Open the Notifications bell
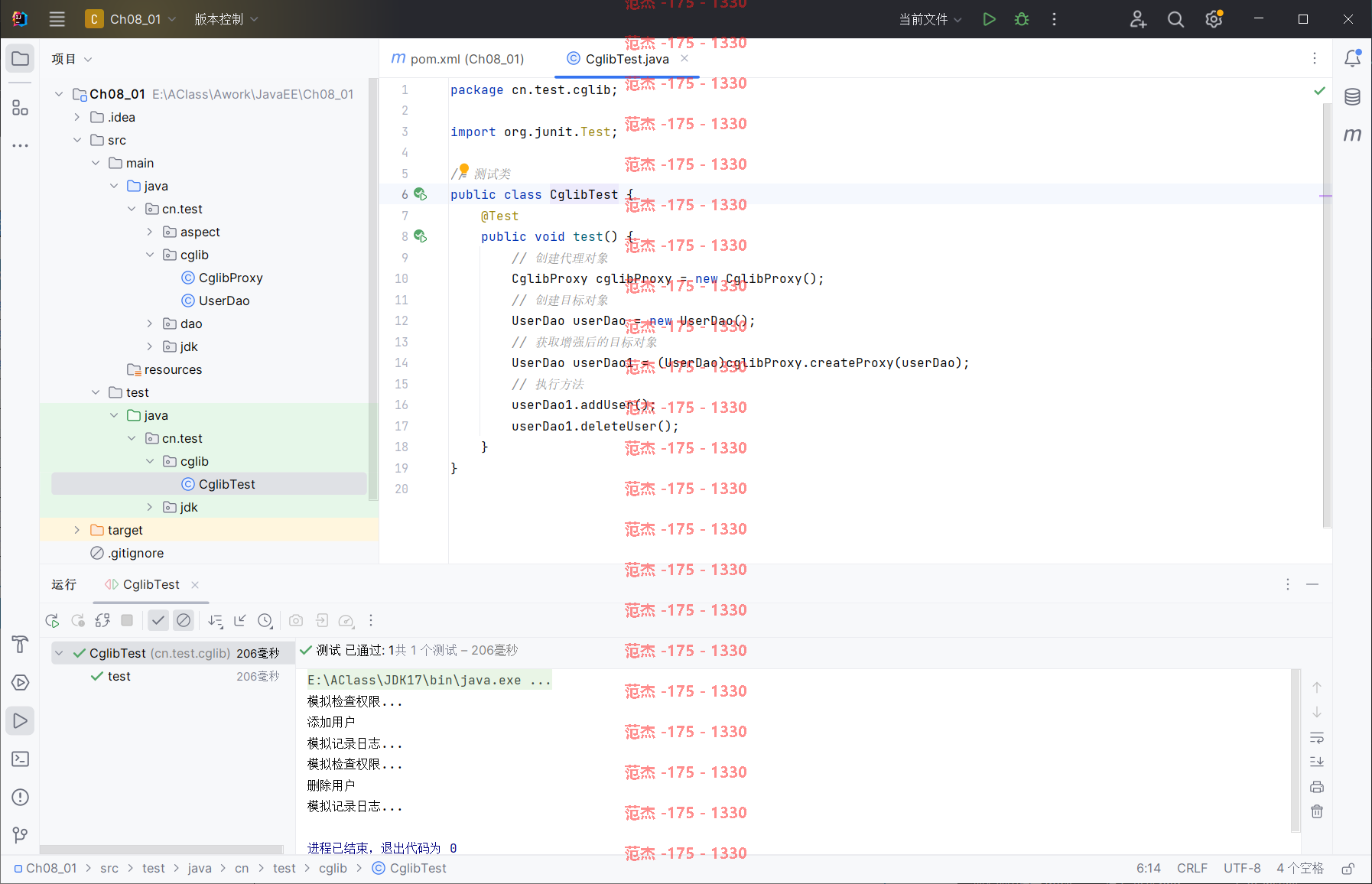The width and height of the screenshot is (1372, 884). coord(1352,58)
